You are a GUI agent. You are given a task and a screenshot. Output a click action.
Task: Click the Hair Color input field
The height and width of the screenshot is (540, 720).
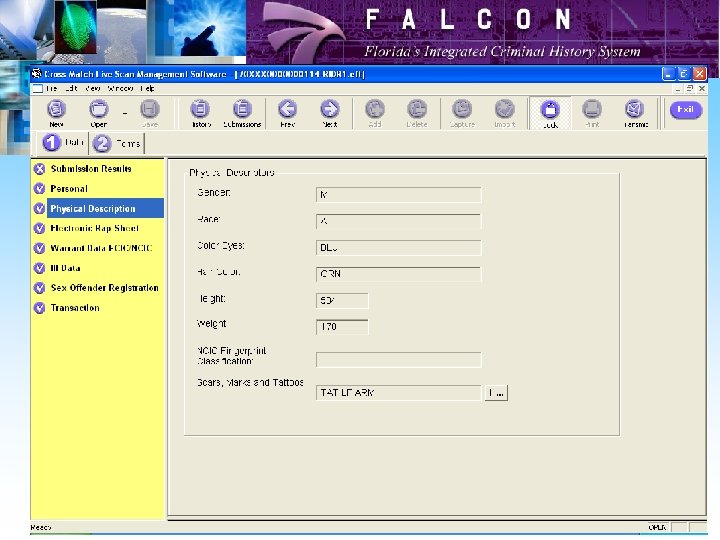[399, 274]
